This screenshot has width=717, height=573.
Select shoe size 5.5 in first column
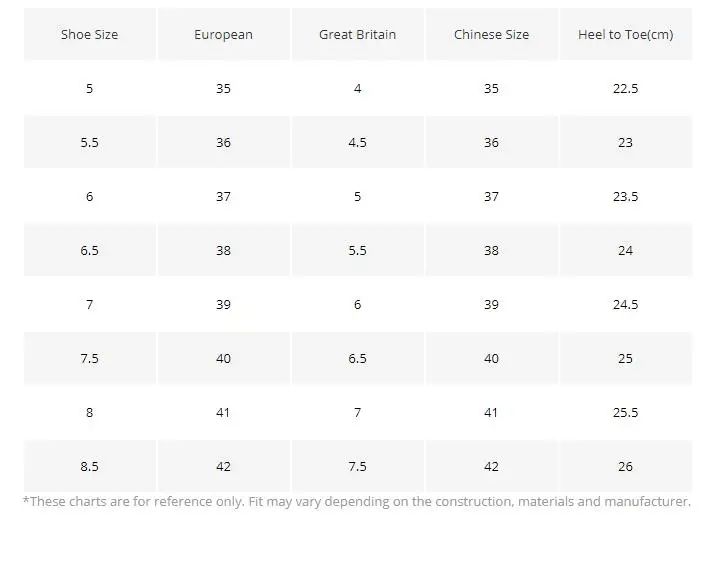coord(89,143)
